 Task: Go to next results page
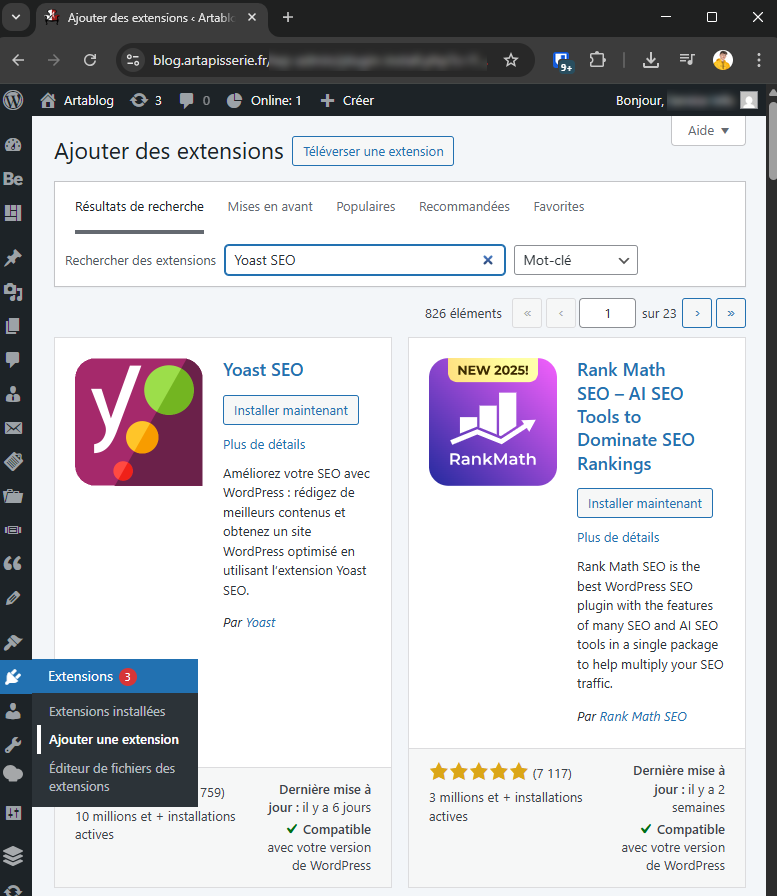(x=697, y=313)
